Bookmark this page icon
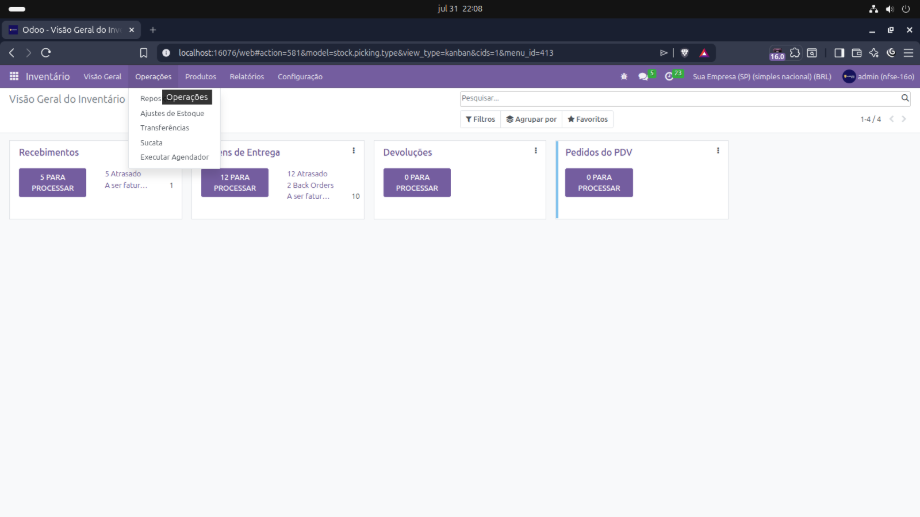 (x=143, y=53)
